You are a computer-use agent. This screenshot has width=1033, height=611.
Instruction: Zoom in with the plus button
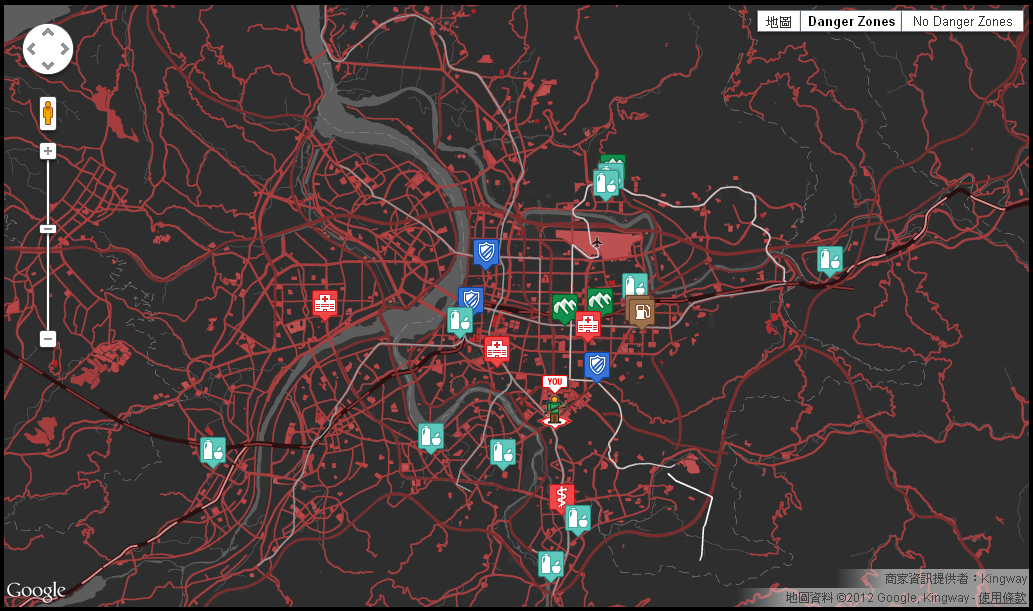[47, 151]
